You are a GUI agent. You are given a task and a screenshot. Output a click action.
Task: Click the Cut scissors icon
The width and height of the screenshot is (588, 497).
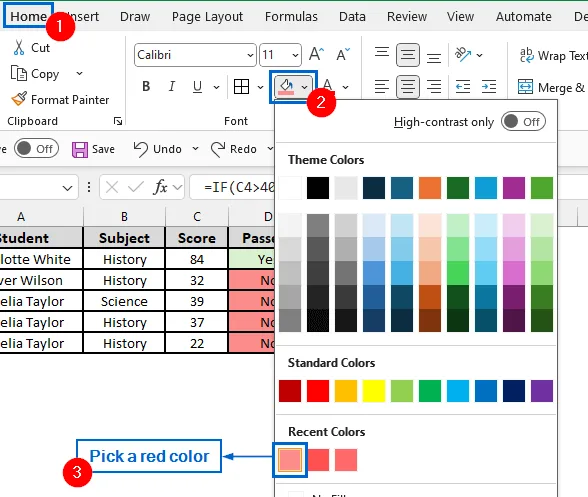(19, 48)
